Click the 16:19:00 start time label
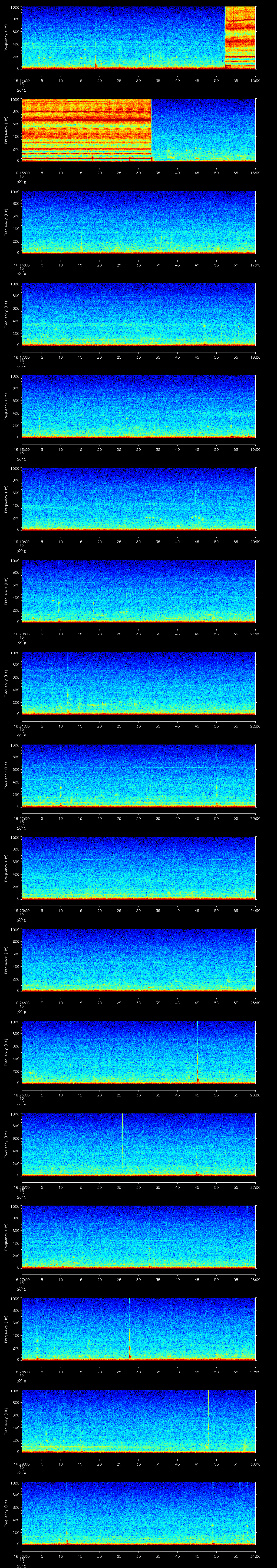277x1568 pixels. click(x=21, y=542)
